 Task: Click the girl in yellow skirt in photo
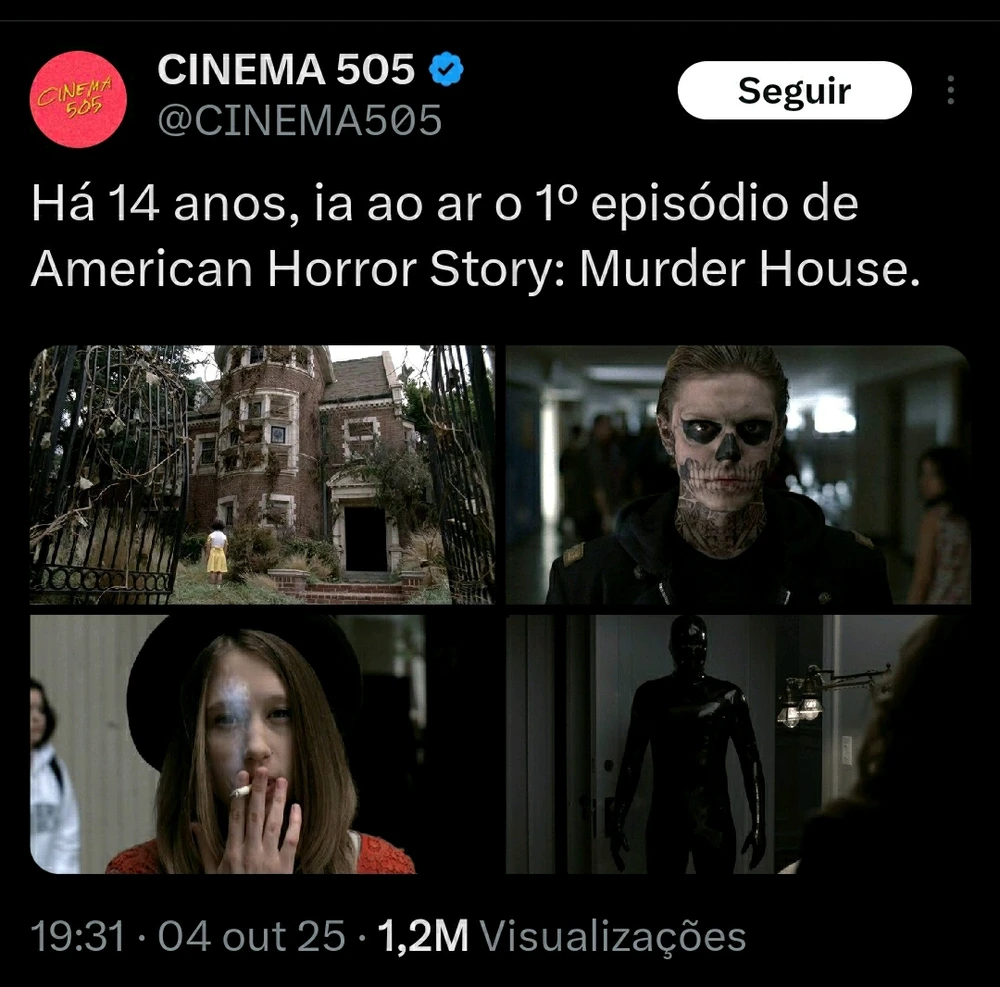[x=217, y=552]
